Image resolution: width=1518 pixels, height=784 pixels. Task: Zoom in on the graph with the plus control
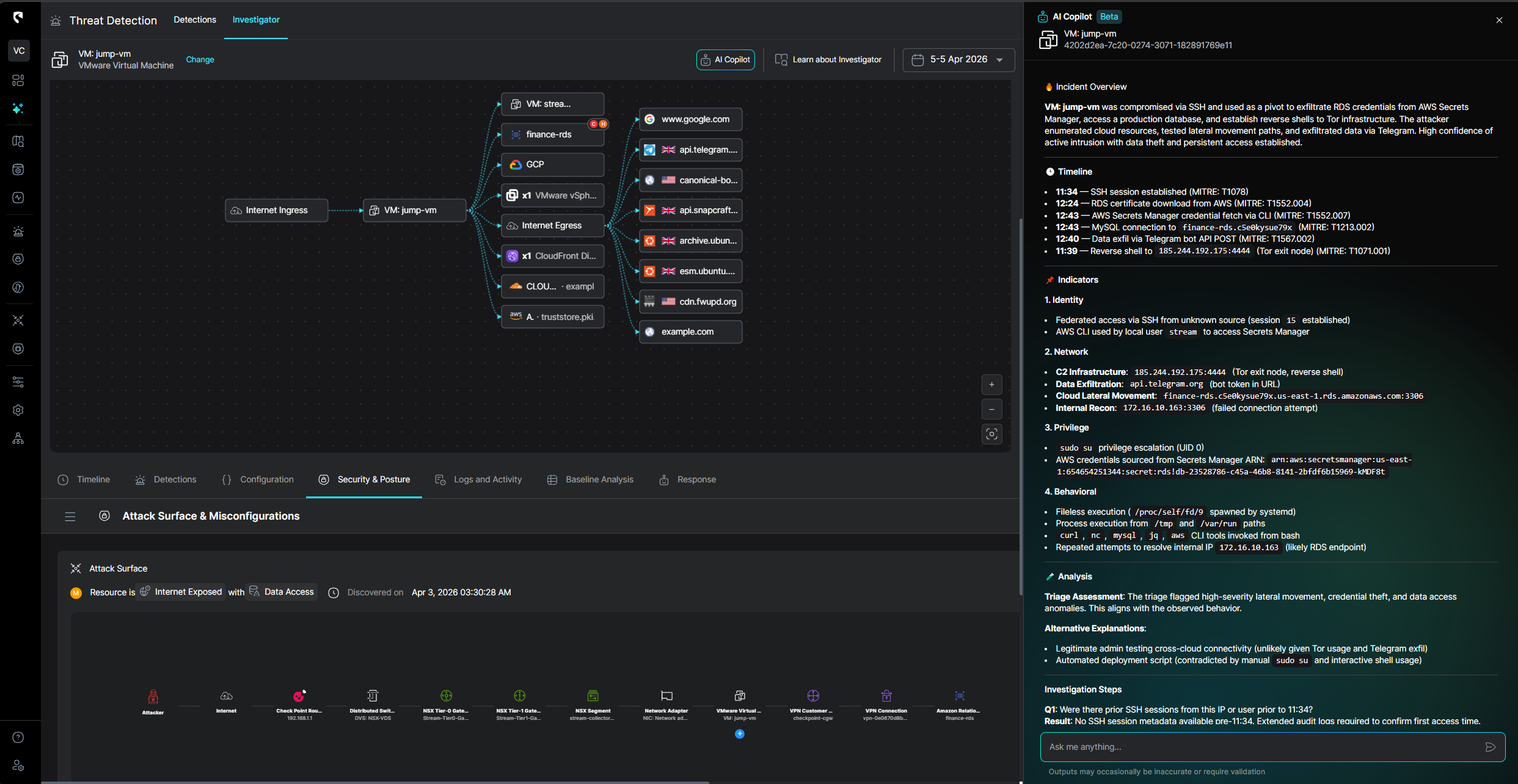click(991, 385)
